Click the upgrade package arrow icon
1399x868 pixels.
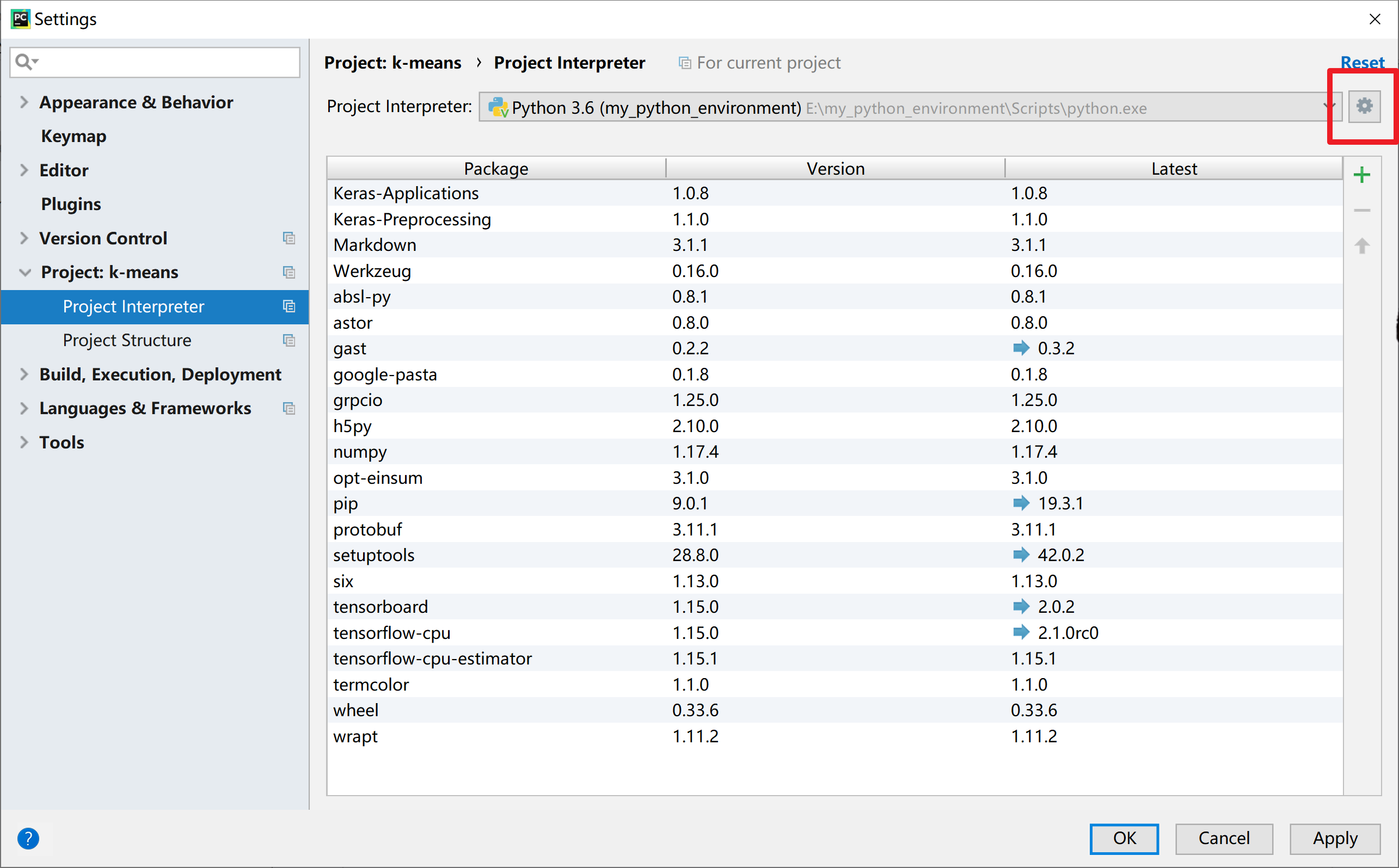click(x=1361, y=247)
